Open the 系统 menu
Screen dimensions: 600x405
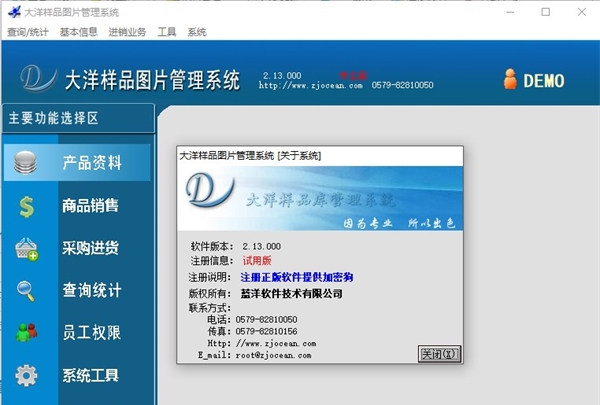[x=197, y=32]
